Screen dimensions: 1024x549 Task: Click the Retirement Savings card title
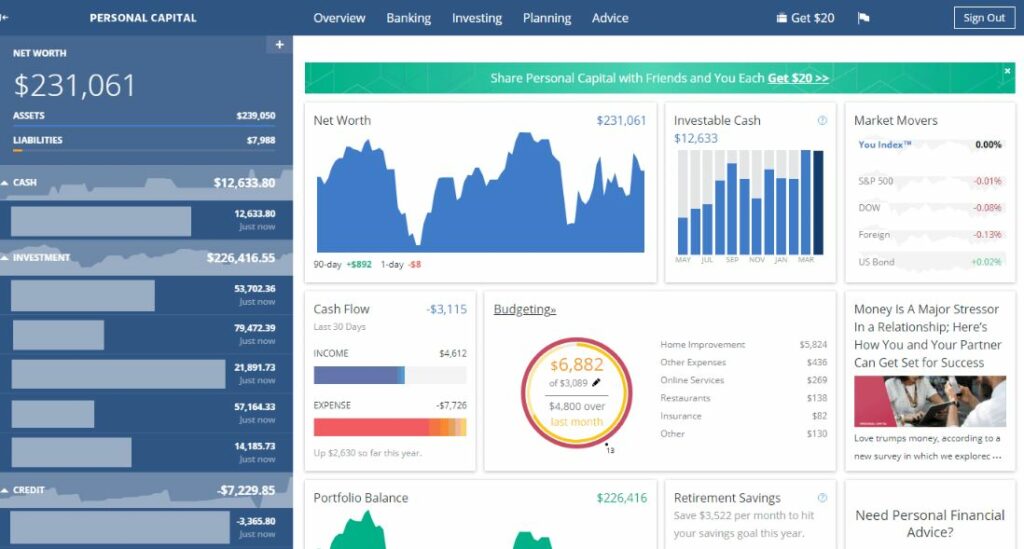tap(727, 498)
